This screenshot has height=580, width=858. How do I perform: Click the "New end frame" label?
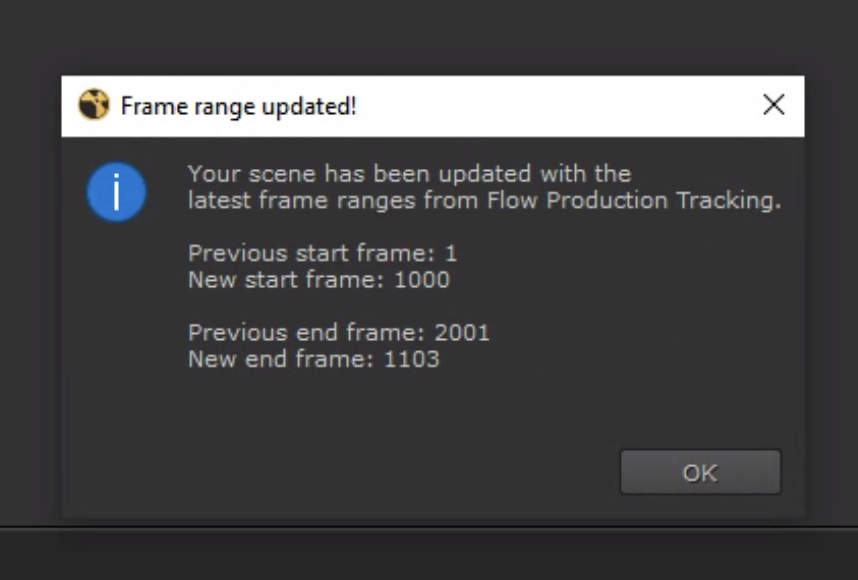(280, 358)
